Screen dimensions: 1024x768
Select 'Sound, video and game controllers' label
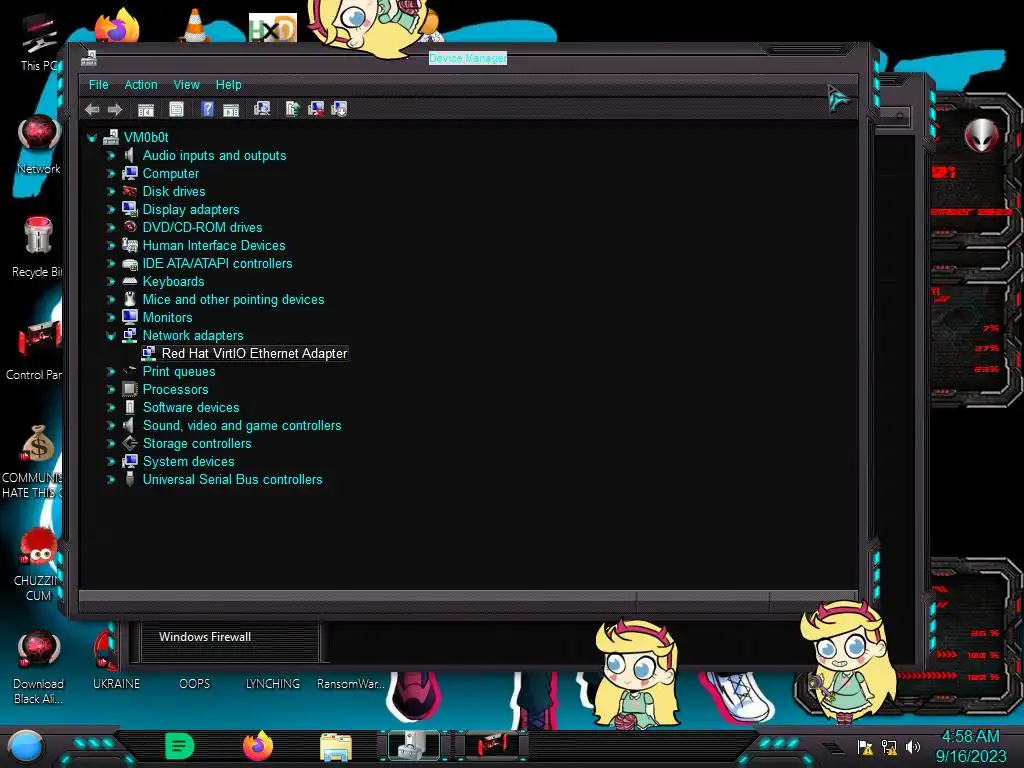pos(242,425)
